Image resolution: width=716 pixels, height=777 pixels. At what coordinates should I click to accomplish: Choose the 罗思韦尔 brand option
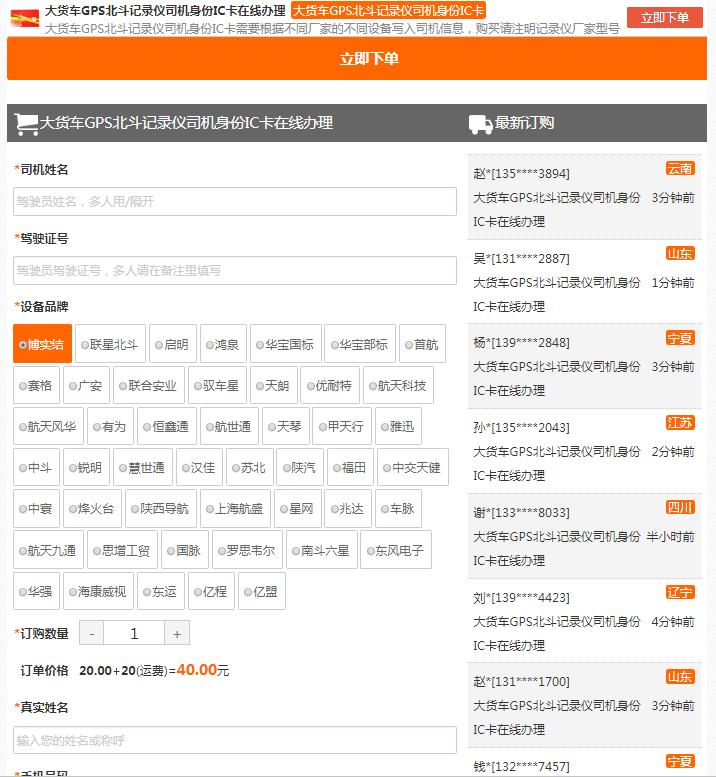pyautogui.click(x=246, y=550)
